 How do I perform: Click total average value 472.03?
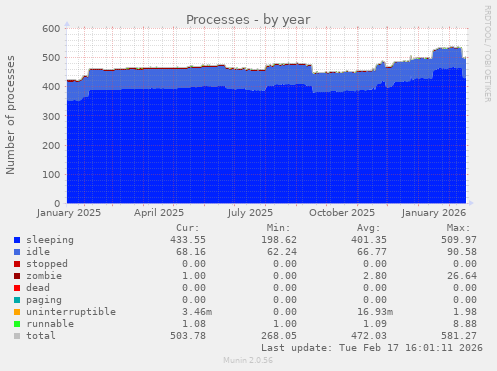point(369,336)
